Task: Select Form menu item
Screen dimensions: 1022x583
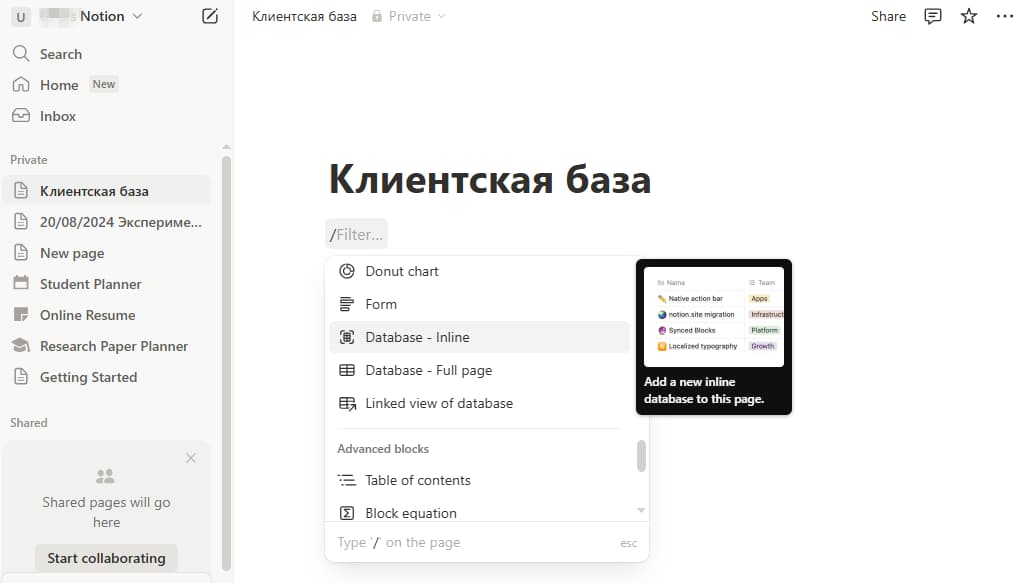Action: pyautogui.click(x=480, y=304)
